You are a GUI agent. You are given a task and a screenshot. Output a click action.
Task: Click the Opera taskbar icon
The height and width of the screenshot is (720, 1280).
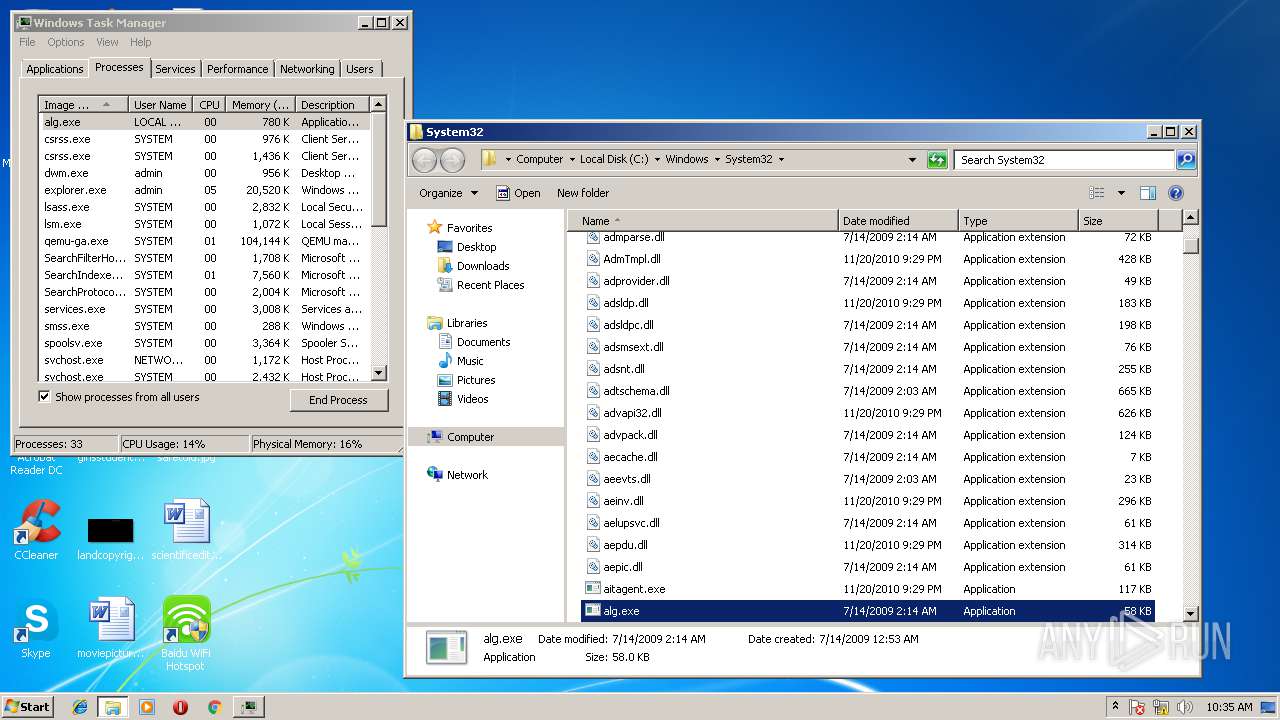[x=180, y=707]
